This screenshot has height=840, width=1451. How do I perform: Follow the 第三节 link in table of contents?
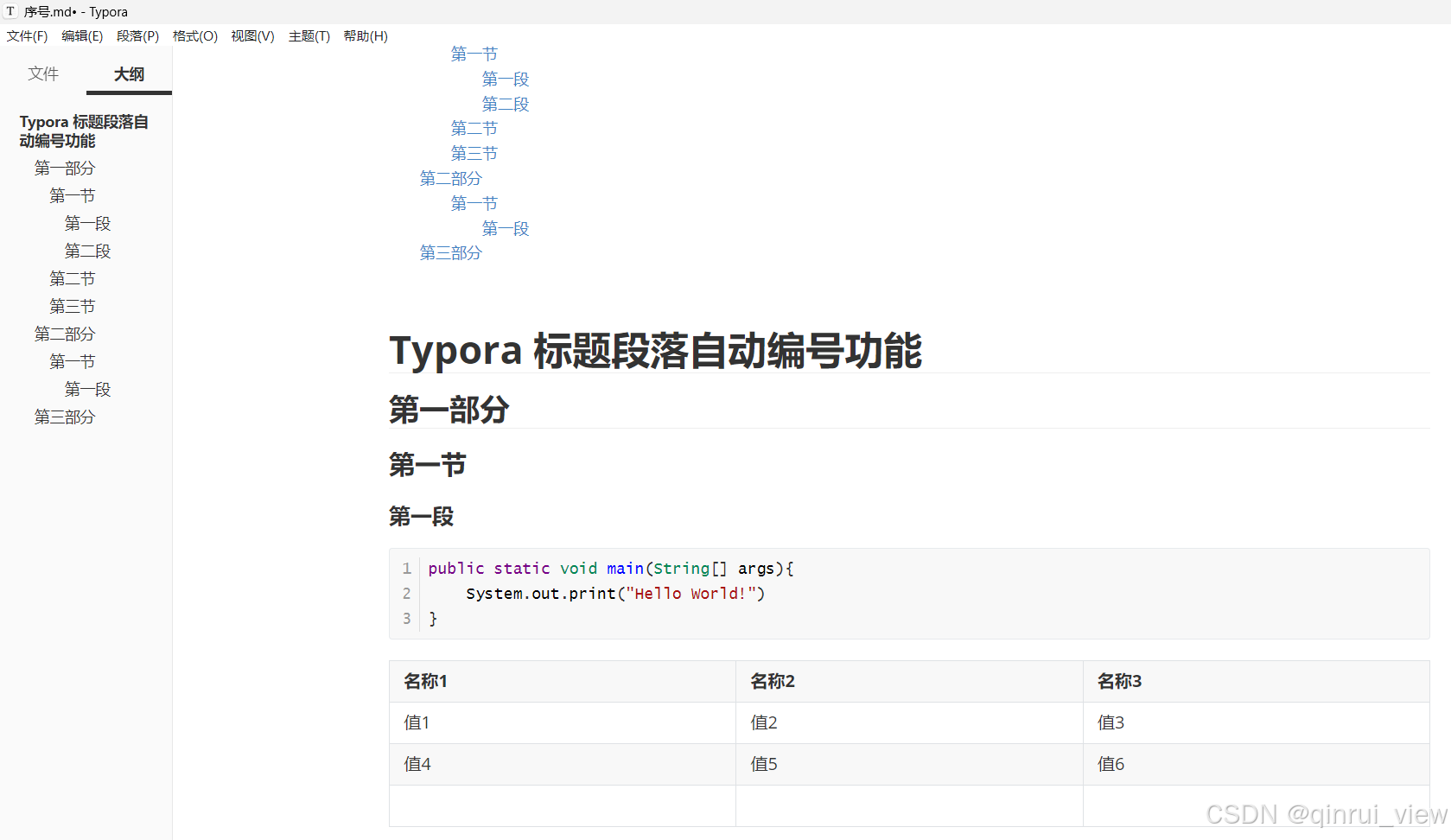pos(474,154)
